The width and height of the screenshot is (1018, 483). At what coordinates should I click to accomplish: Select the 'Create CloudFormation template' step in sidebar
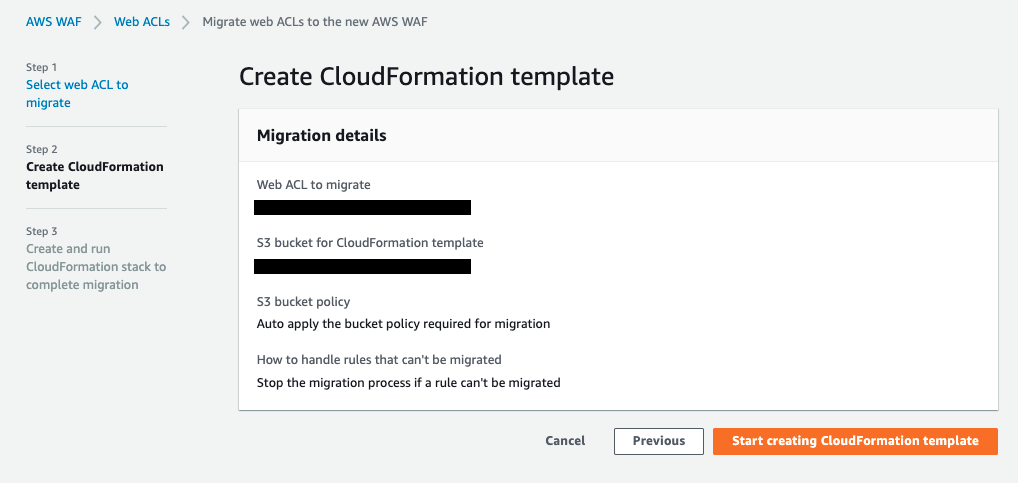94,175
